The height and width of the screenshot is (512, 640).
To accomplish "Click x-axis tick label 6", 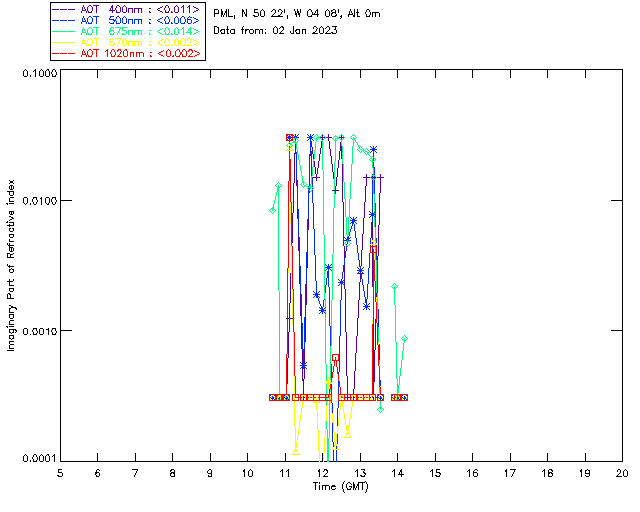I will coord(98,473).
